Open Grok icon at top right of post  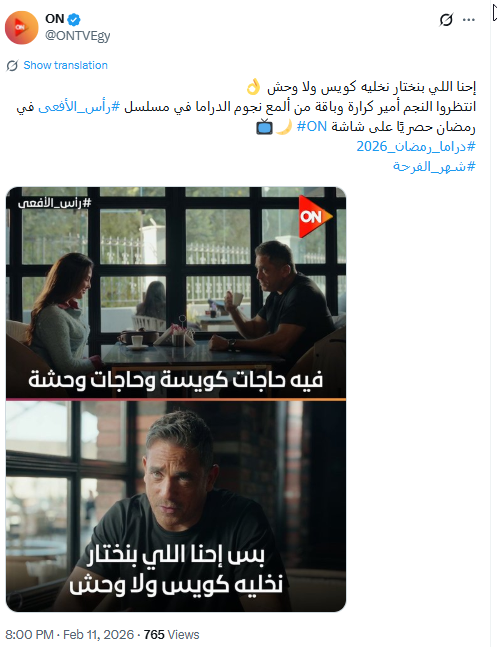point(446,20)
